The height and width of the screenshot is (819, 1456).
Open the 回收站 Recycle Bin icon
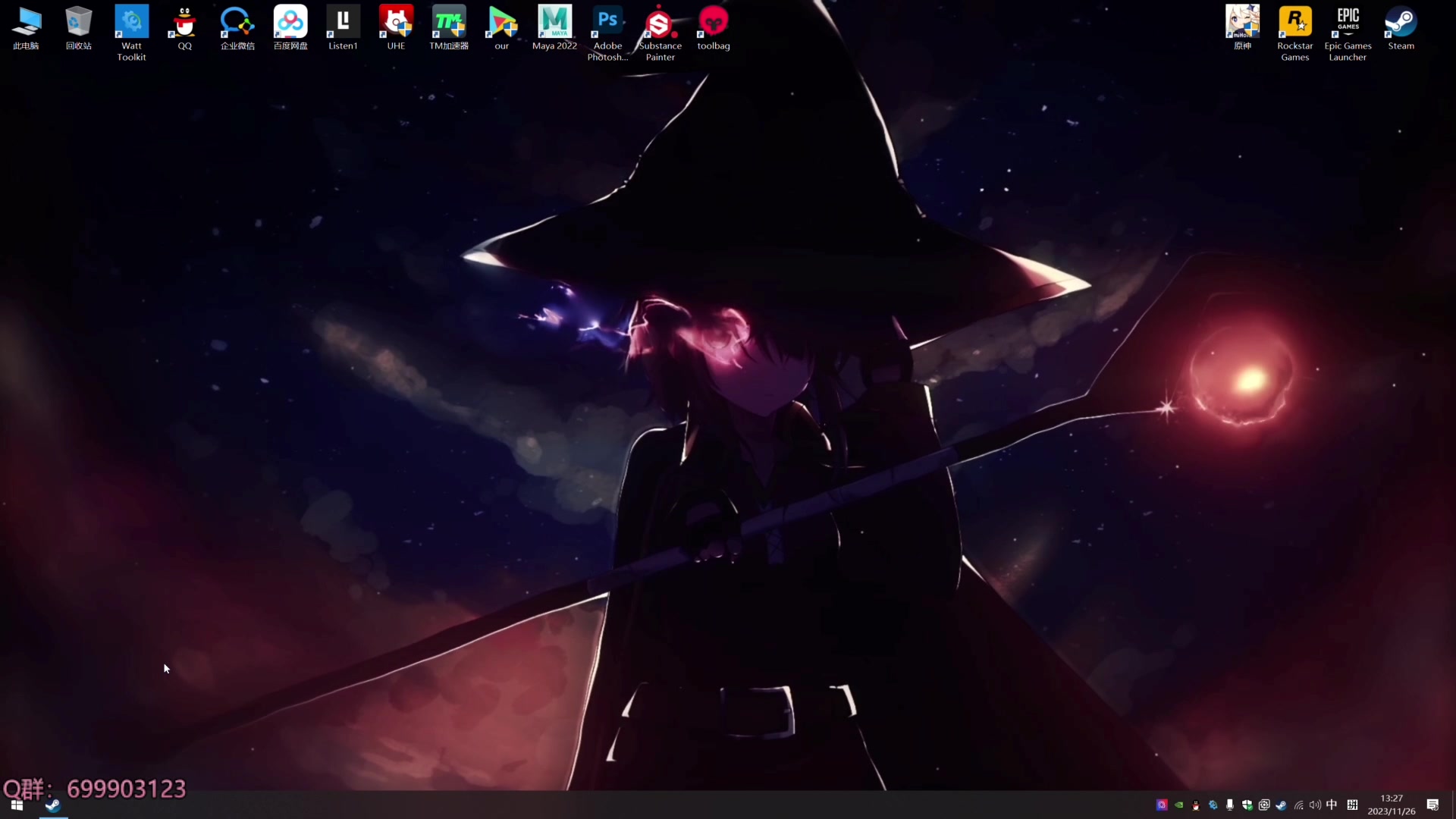click(79, 28)
